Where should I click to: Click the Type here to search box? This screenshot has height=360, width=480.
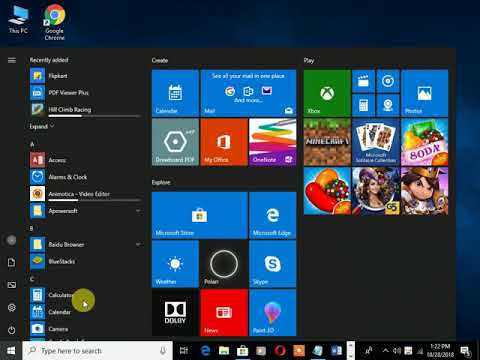(97, 351)
